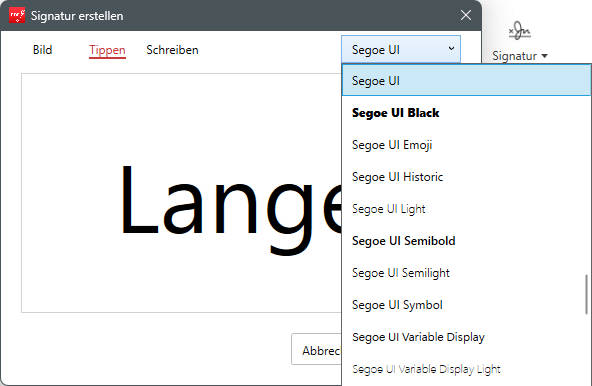Image resolution: width=592 pixels, height=386 pixels.
Task: Choose Segoe UI Emoji font
Action: tap(466, 145)
